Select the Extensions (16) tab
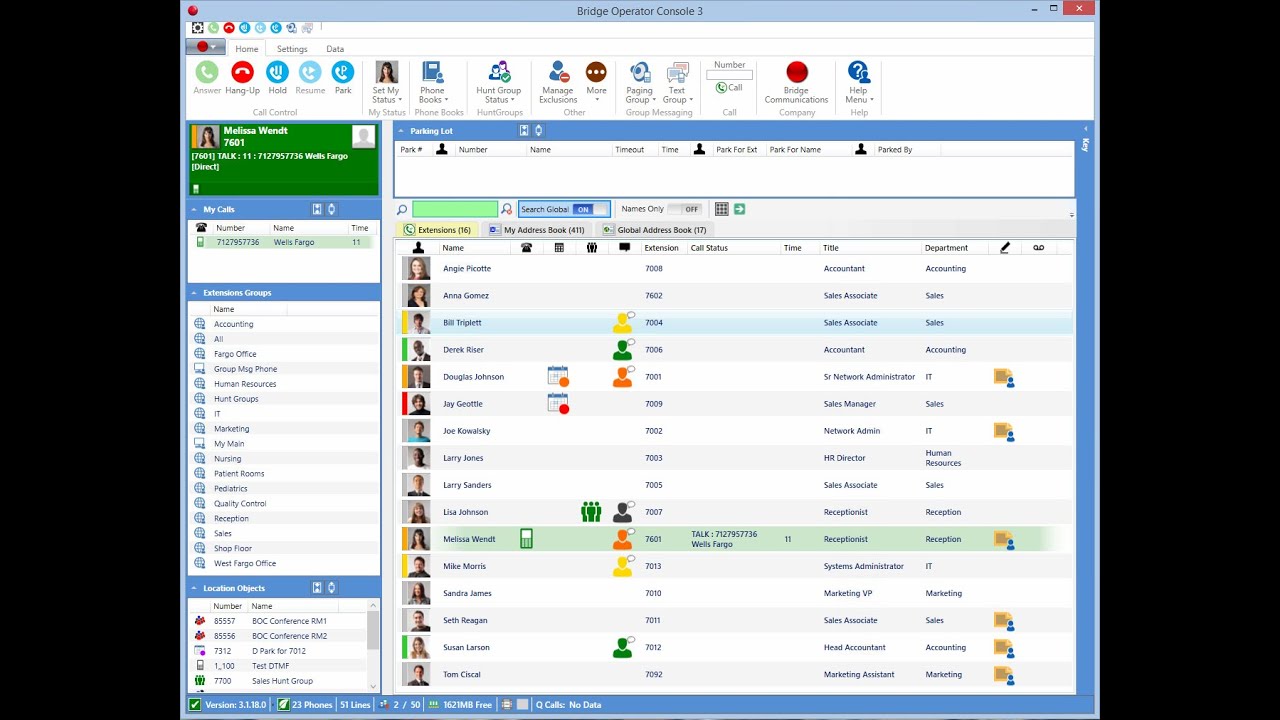Screen dimensions: 1280x720 click(x=437, y=230)
